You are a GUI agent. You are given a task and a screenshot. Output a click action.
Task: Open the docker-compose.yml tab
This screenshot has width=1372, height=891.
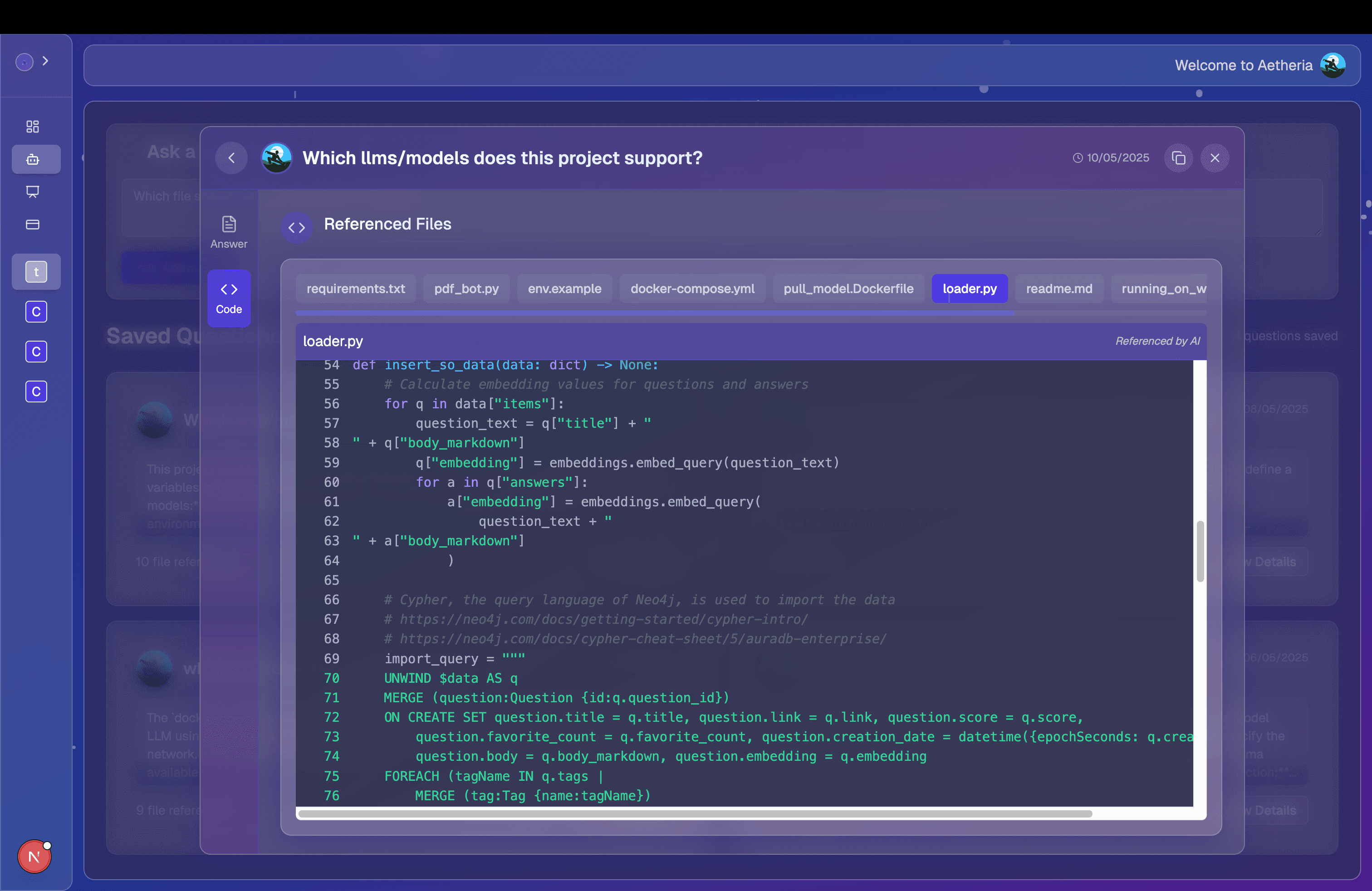[x=692, y=289]
